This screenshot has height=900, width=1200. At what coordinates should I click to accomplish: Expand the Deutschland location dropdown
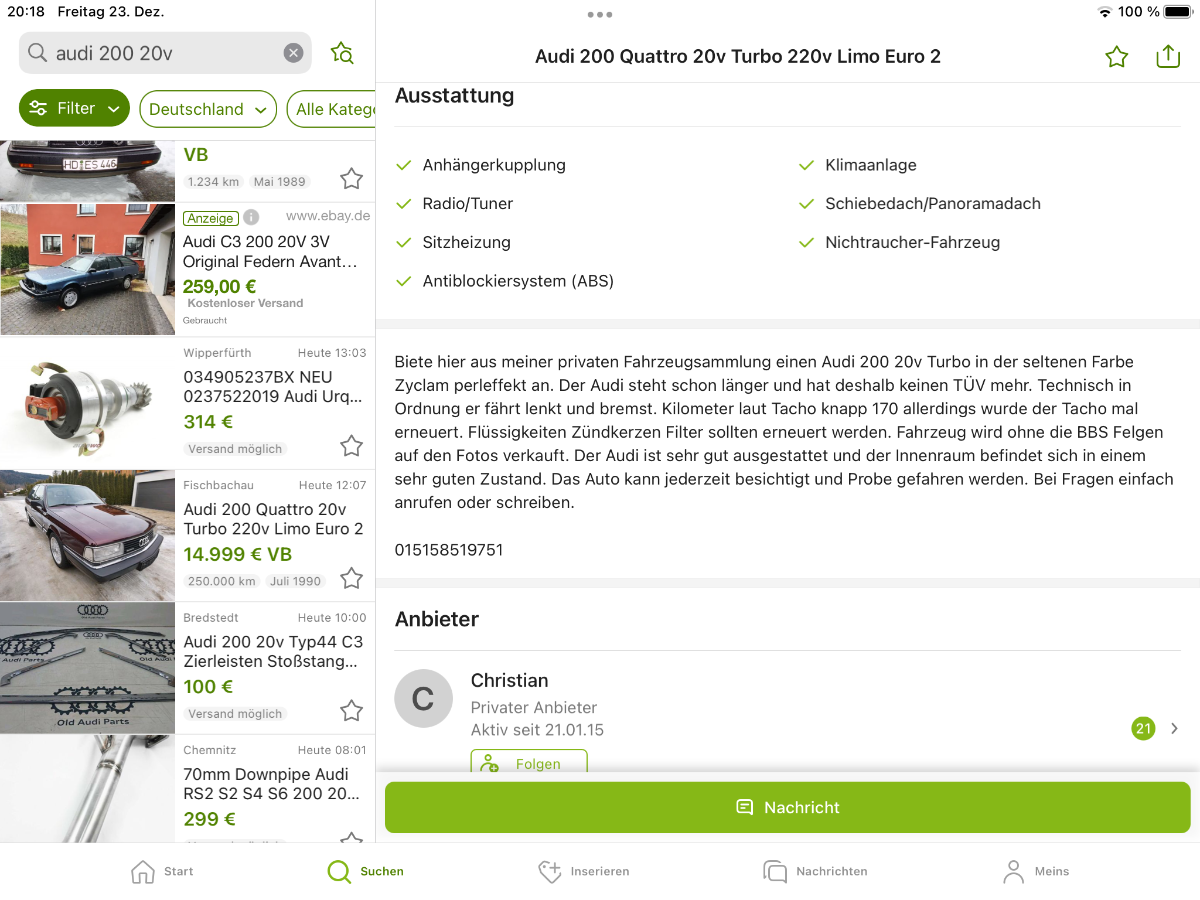208,109
